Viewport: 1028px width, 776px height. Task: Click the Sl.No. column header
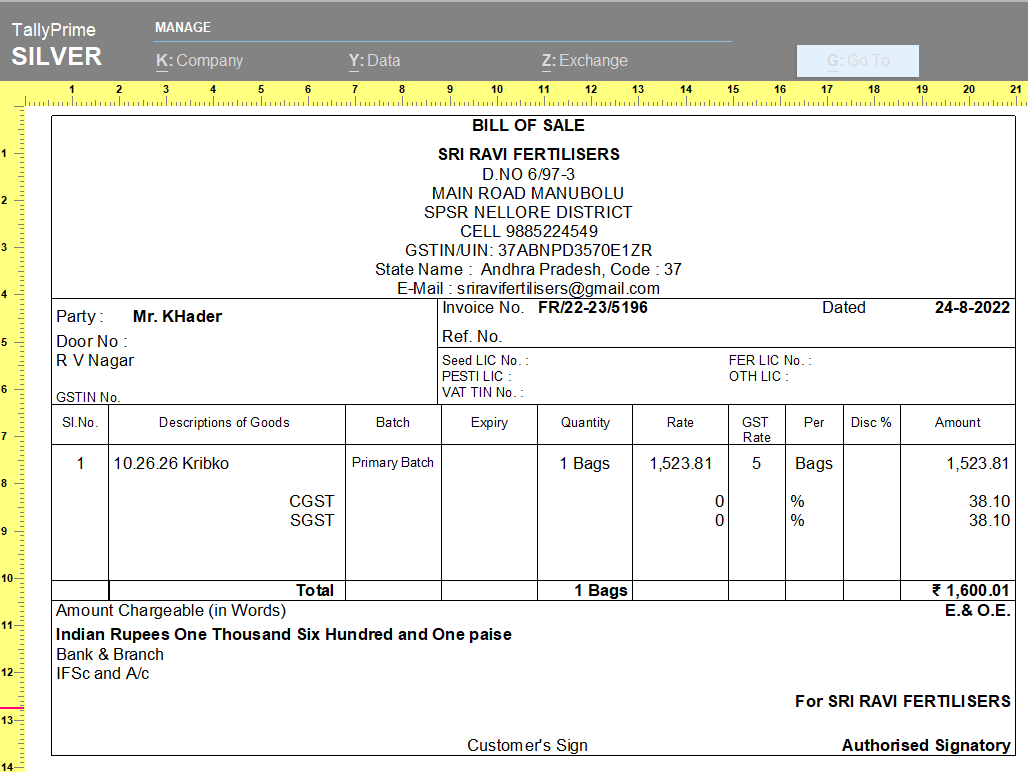pos(80,423)
